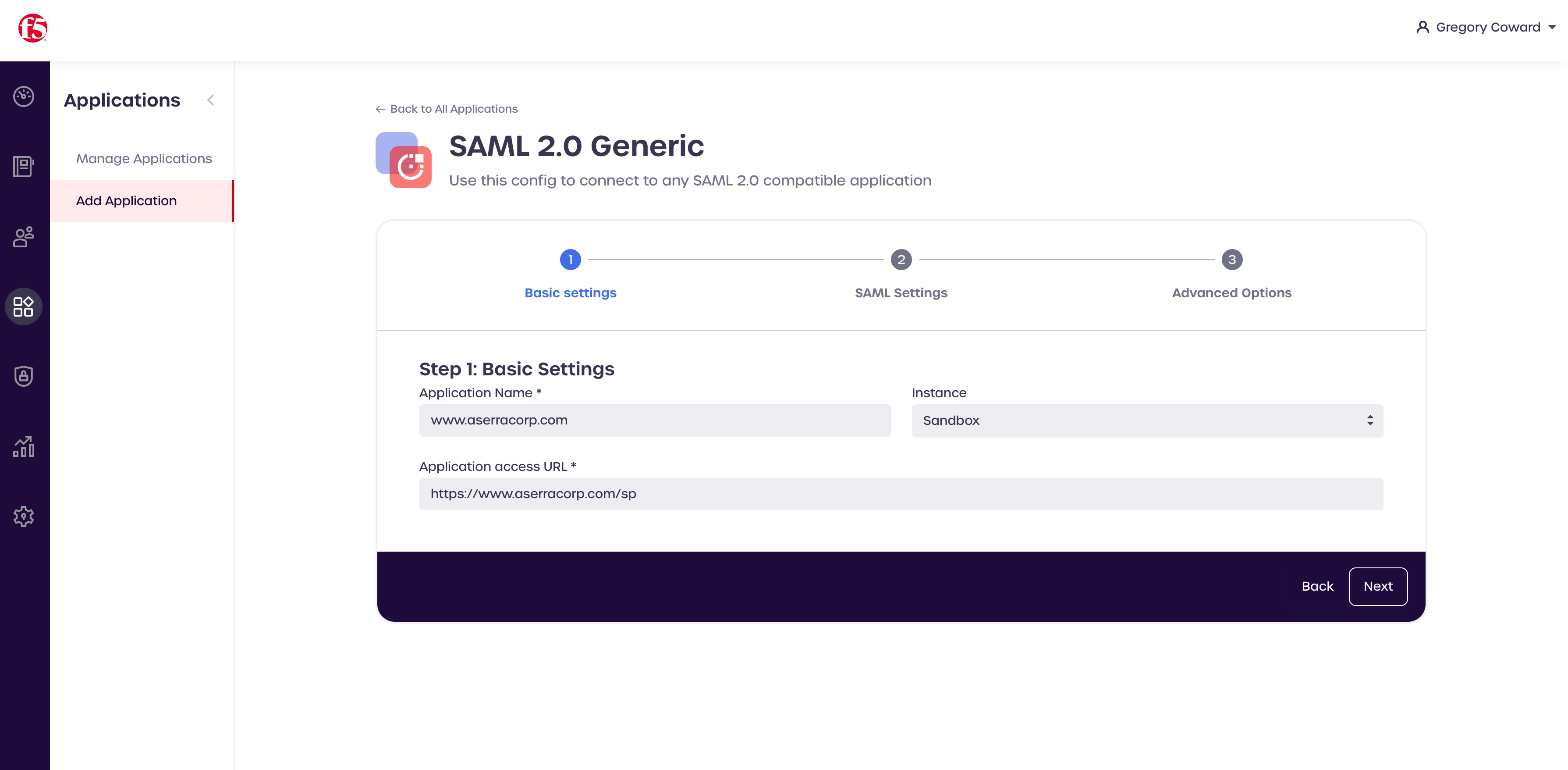Click the F5 logo icon

point(33,28)
